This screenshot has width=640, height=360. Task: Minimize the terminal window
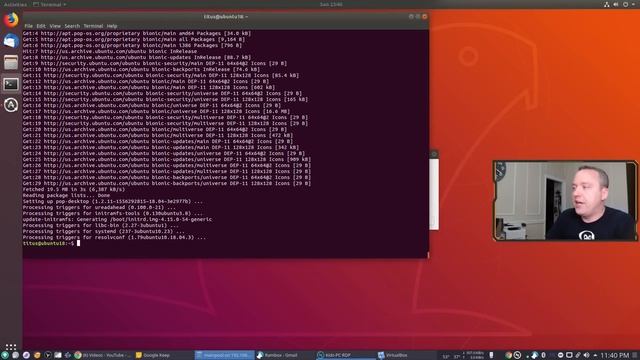point(411,16)
